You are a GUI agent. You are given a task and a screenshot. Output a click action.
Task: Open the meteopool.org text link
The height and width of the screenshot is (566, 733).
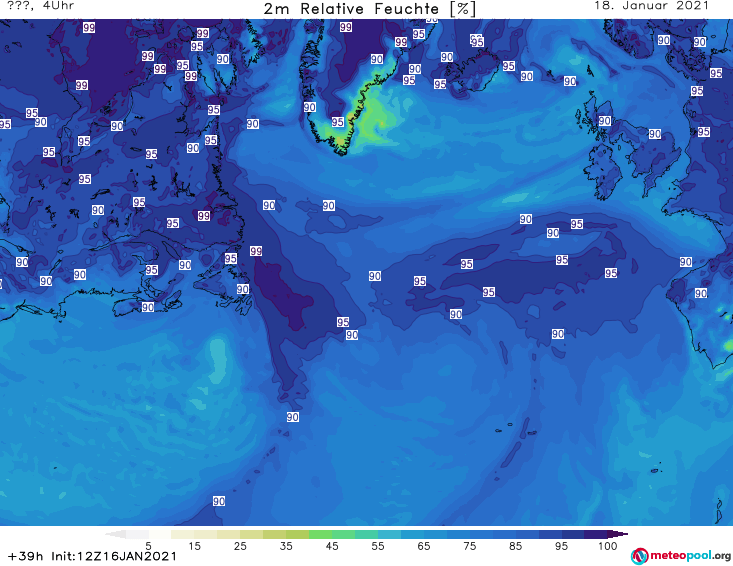pos(690,555)
